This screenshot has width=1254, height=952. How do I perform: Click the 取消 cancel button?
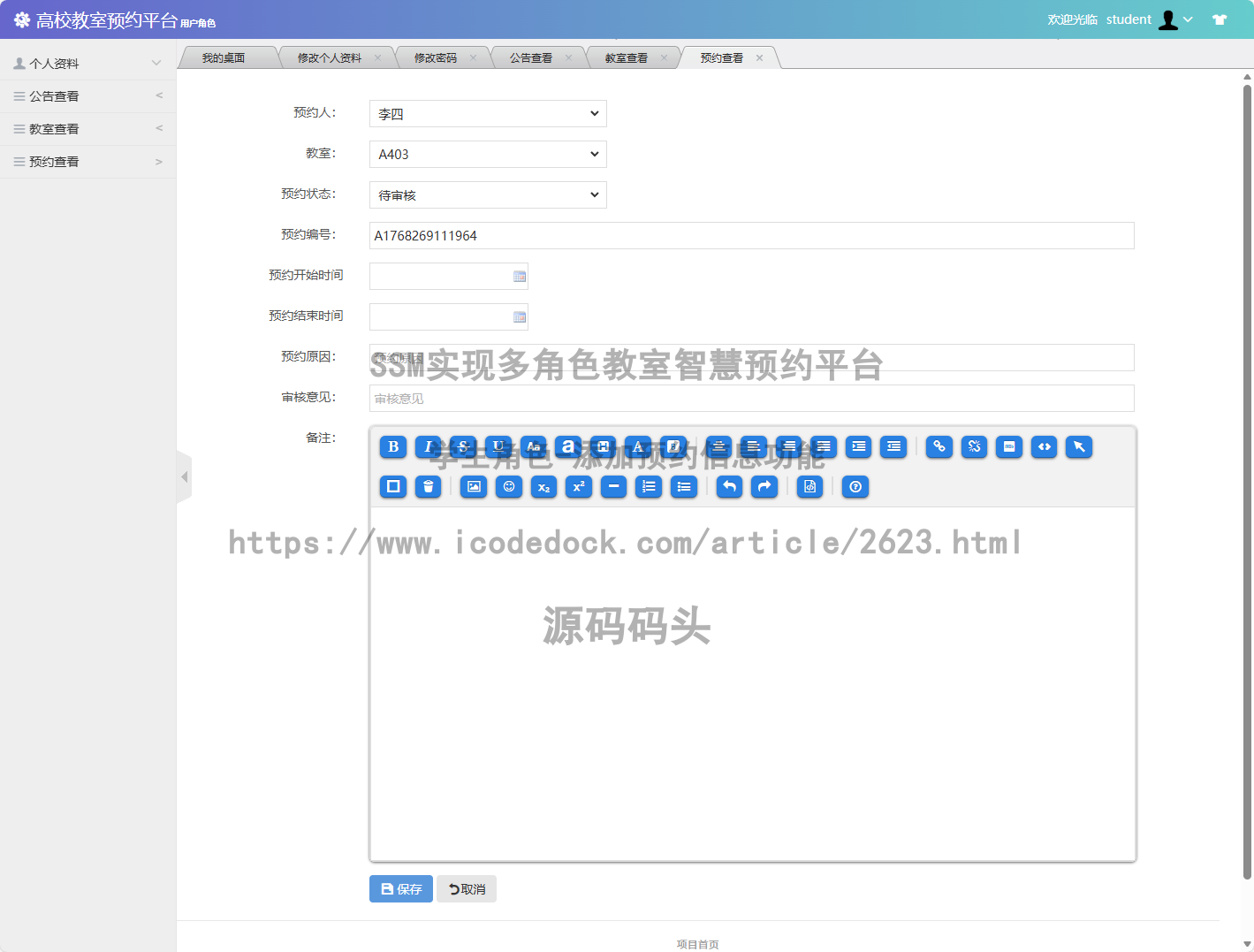467,889
